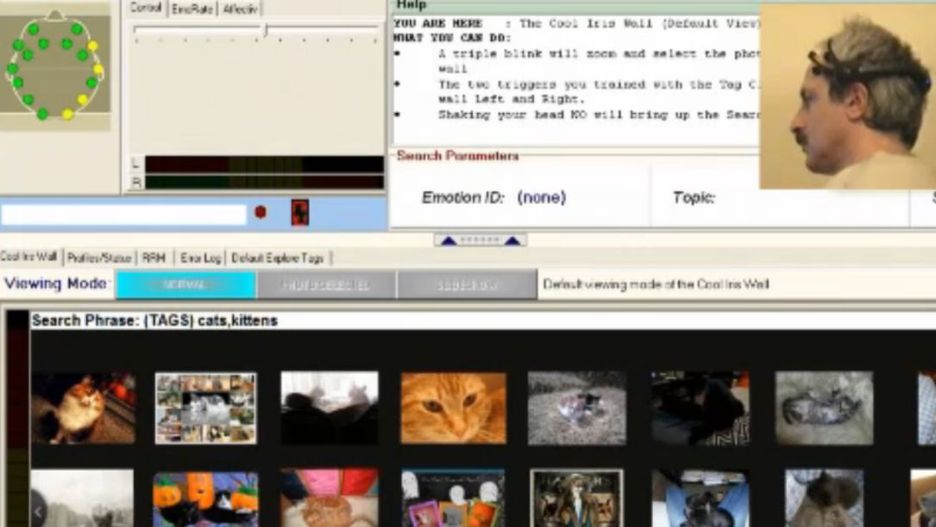Select the orange cat close-up thumbnail
The height and width of the screenshot is (527, 936).
(454, 408)
